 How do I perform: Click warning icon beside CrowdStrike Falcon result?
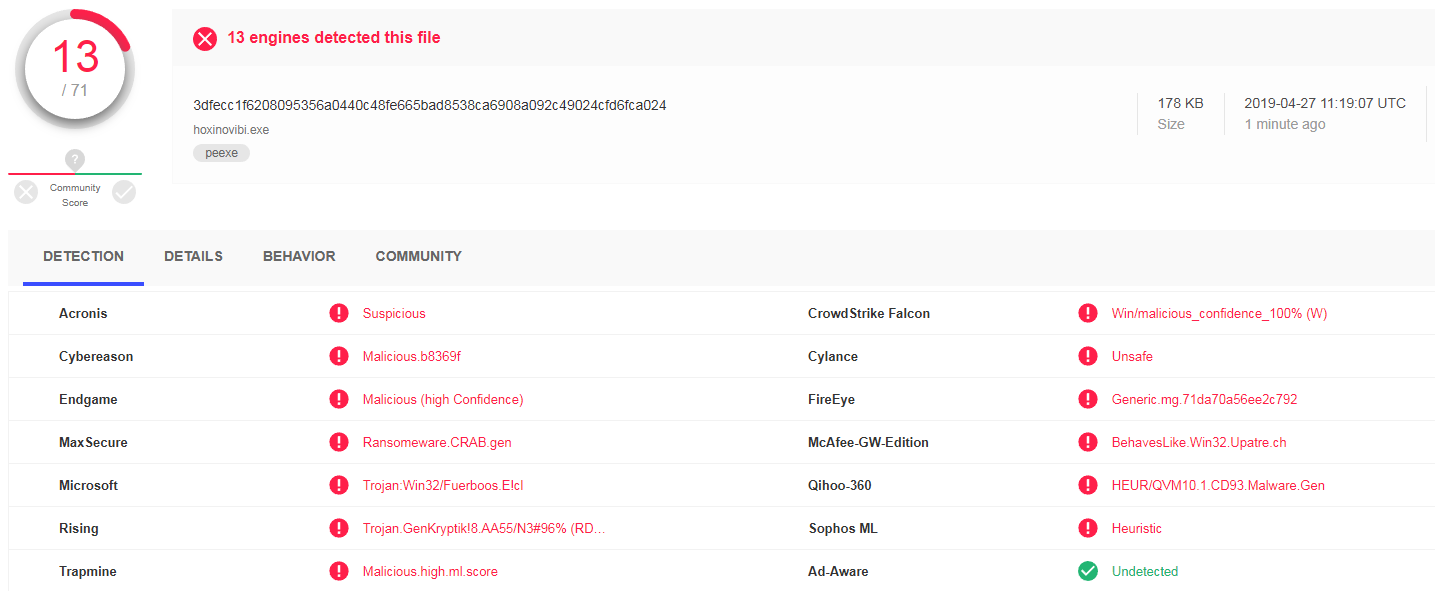[x=1088, y=314]
